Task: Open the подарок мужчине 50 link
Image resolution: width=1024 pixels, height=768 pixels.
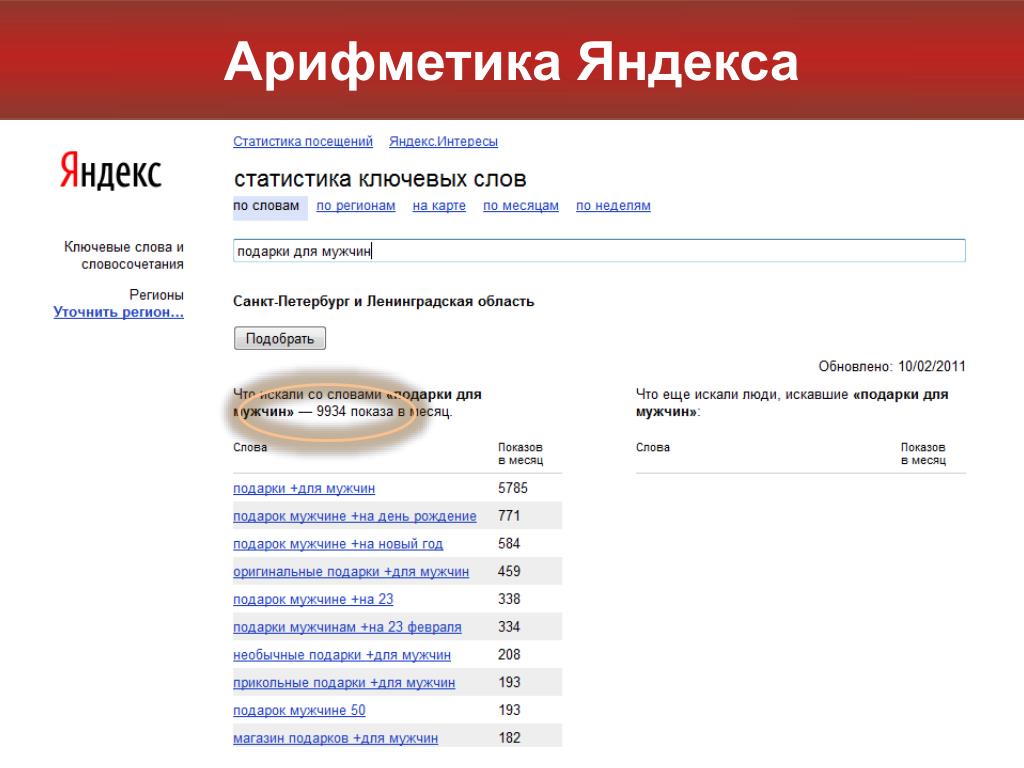Action: 299,711
